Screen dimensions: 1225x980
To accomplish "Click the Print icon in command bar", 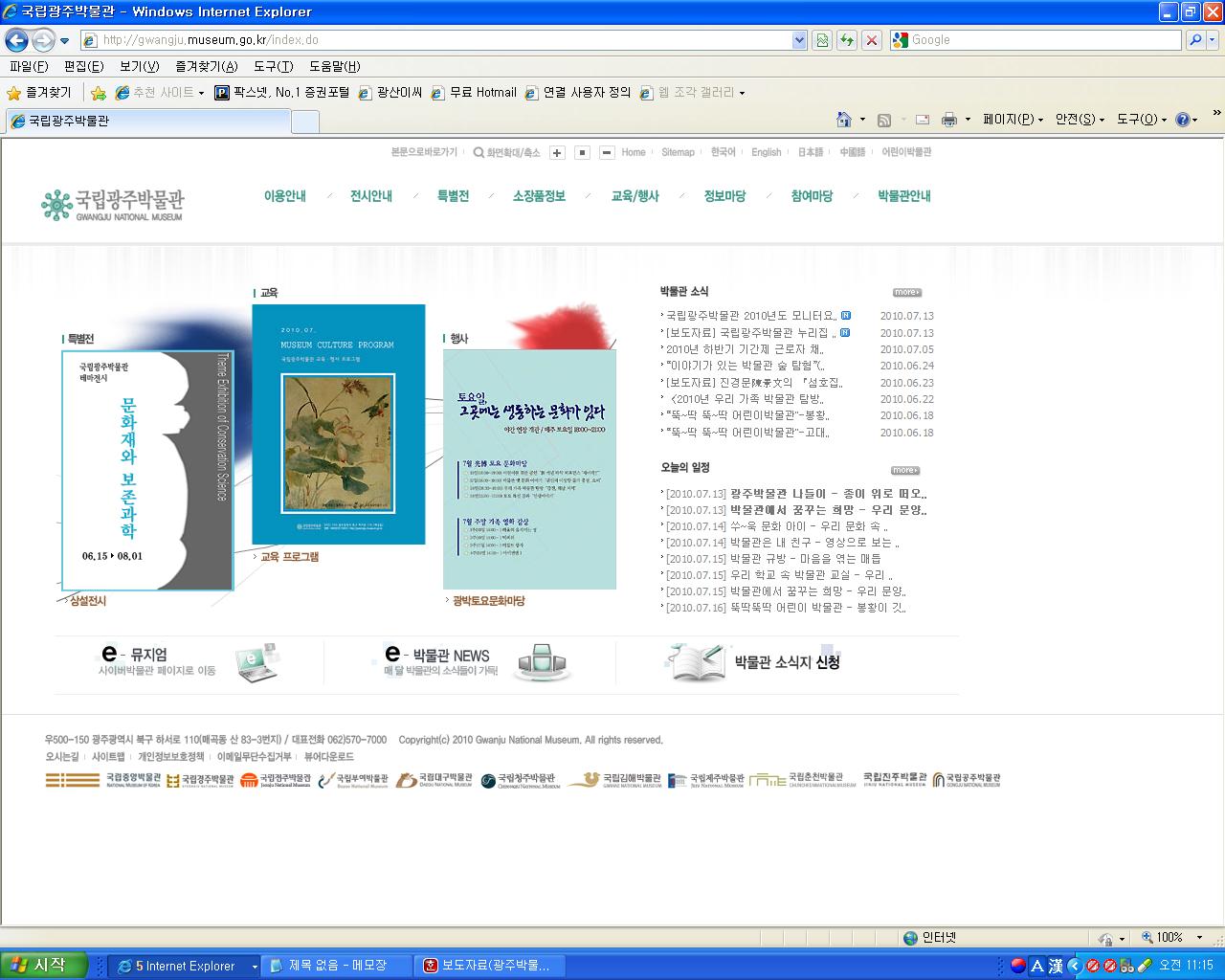I will (948, 120).
